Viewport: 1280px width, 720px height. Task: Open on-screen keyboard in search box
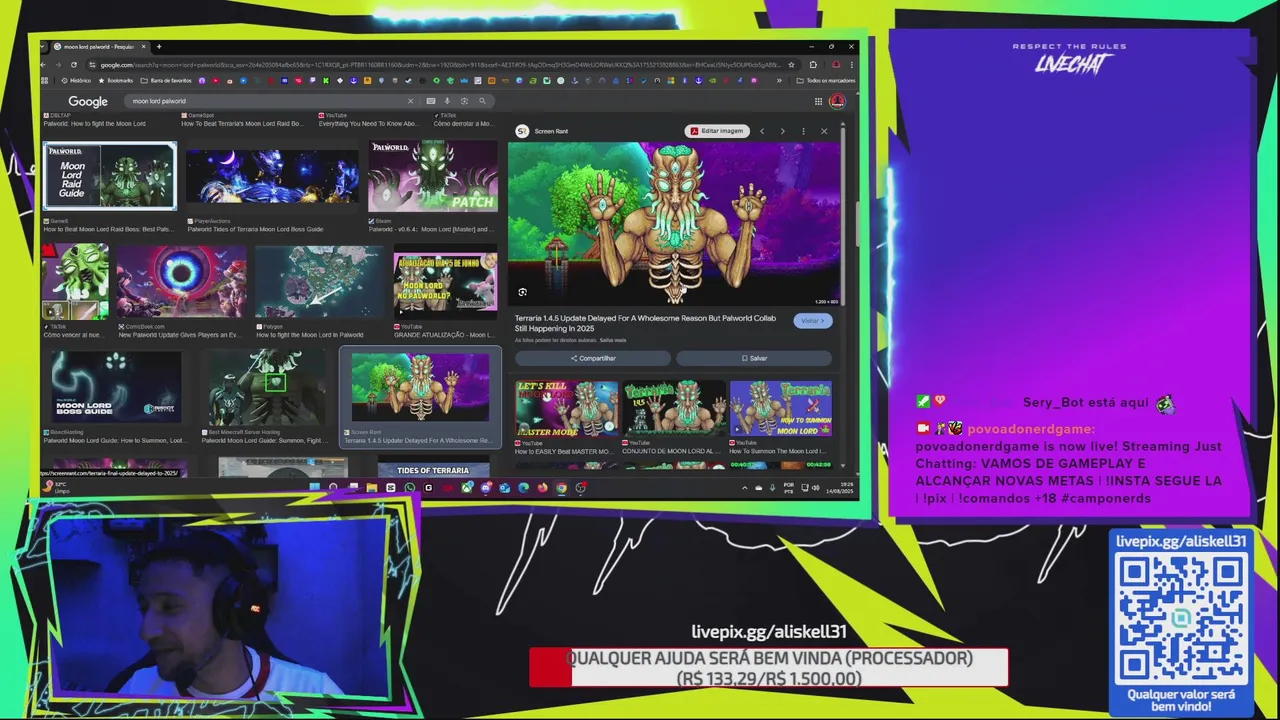431,101
